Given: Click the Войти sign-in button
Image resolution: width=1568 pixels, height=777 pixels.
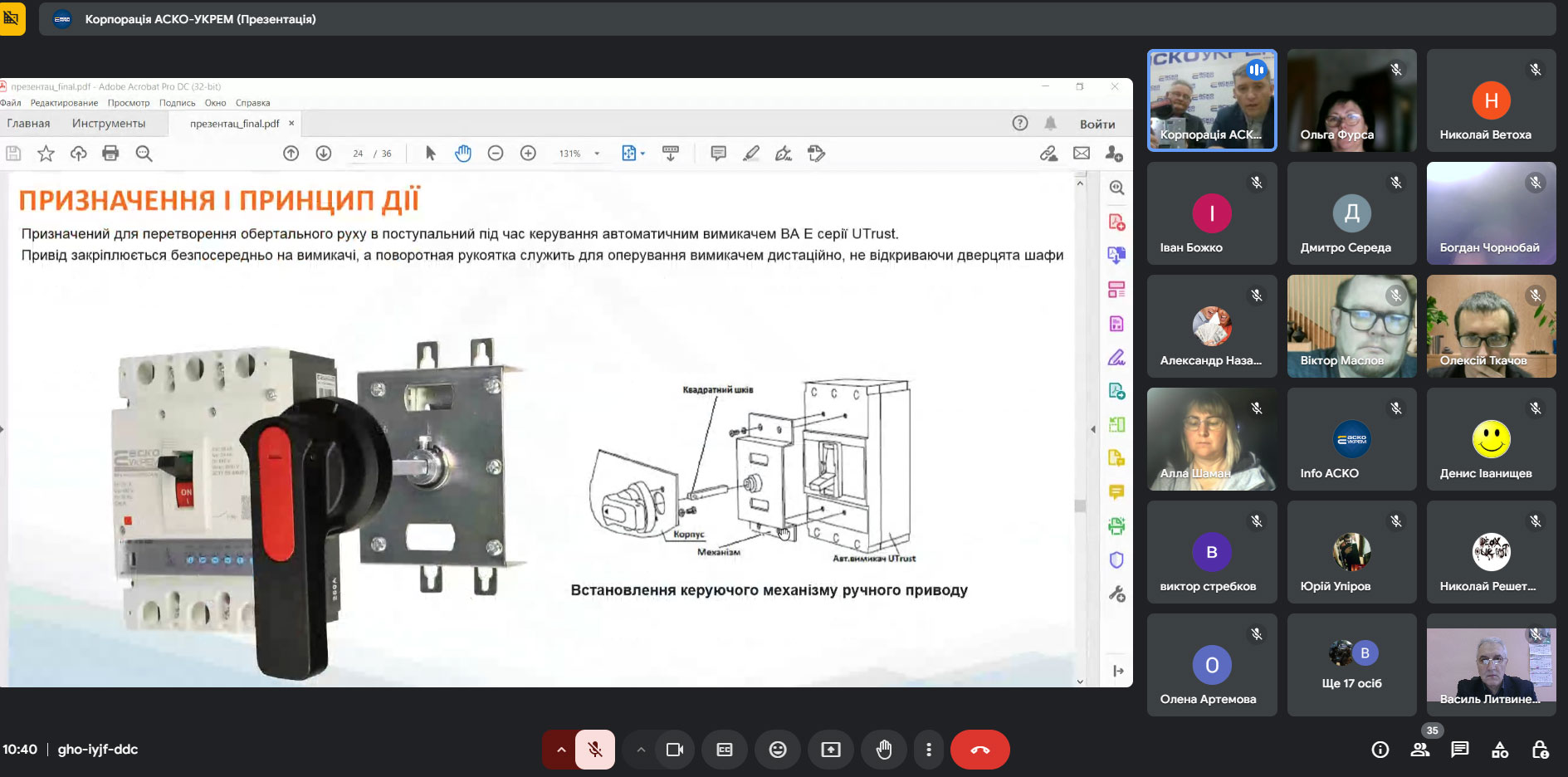Looking at the screenshot, I should [x=1097, y=124].
